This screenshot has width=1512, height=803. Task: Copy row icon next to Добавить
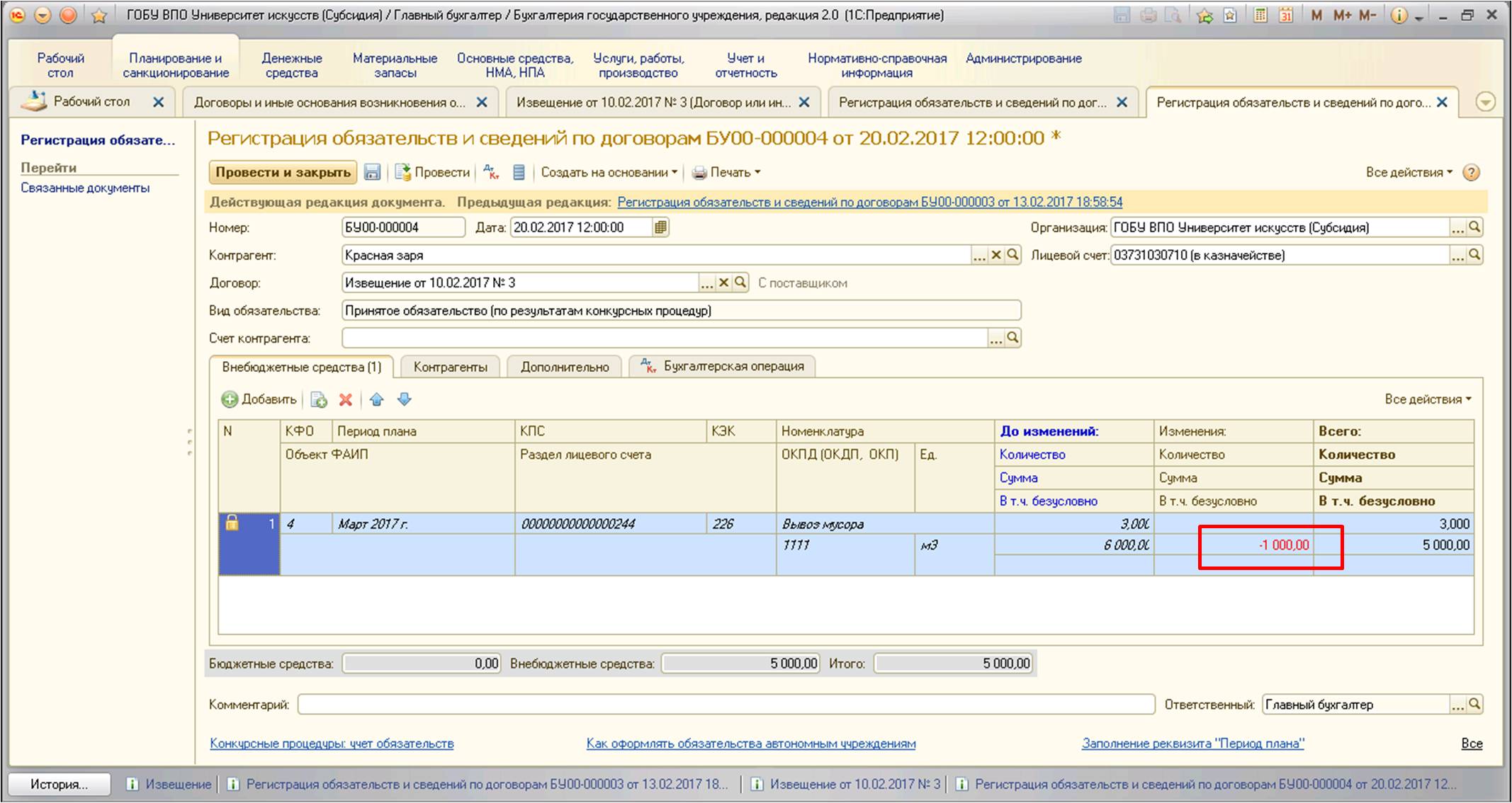(319, 399)
